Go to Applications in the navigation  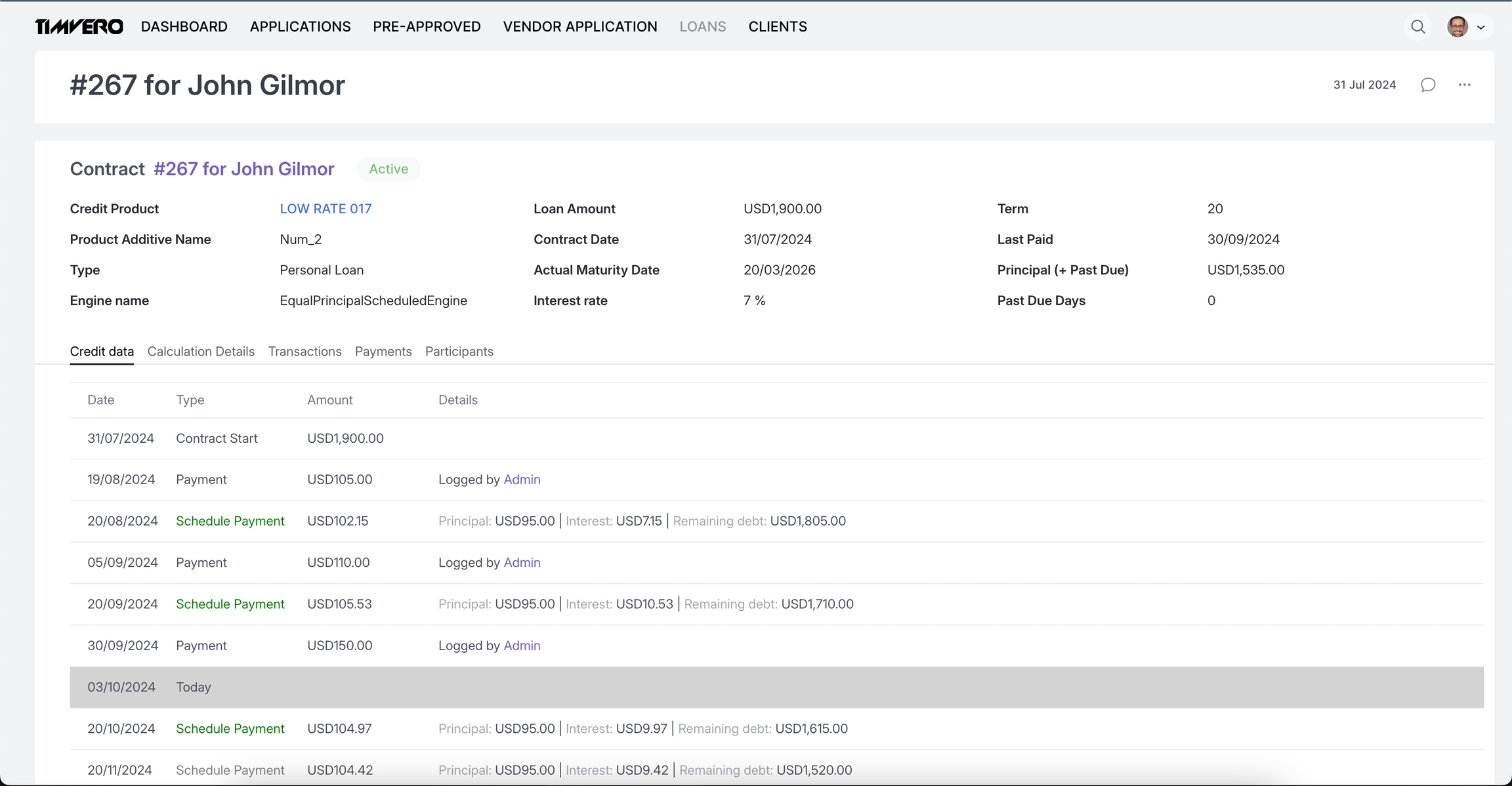[300, 27]
